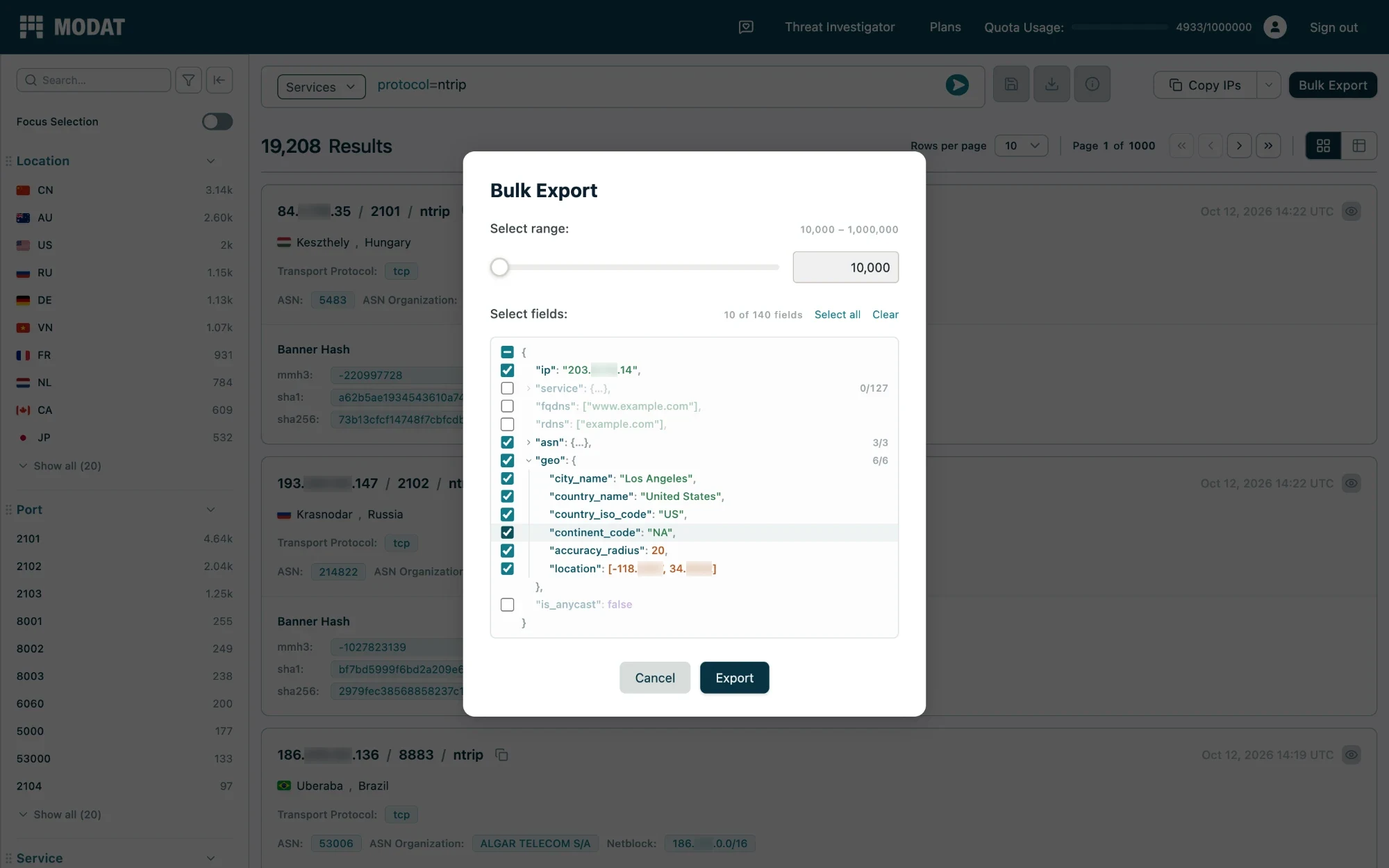Uncheck the "ip" field checkbox

pos(508,370)
